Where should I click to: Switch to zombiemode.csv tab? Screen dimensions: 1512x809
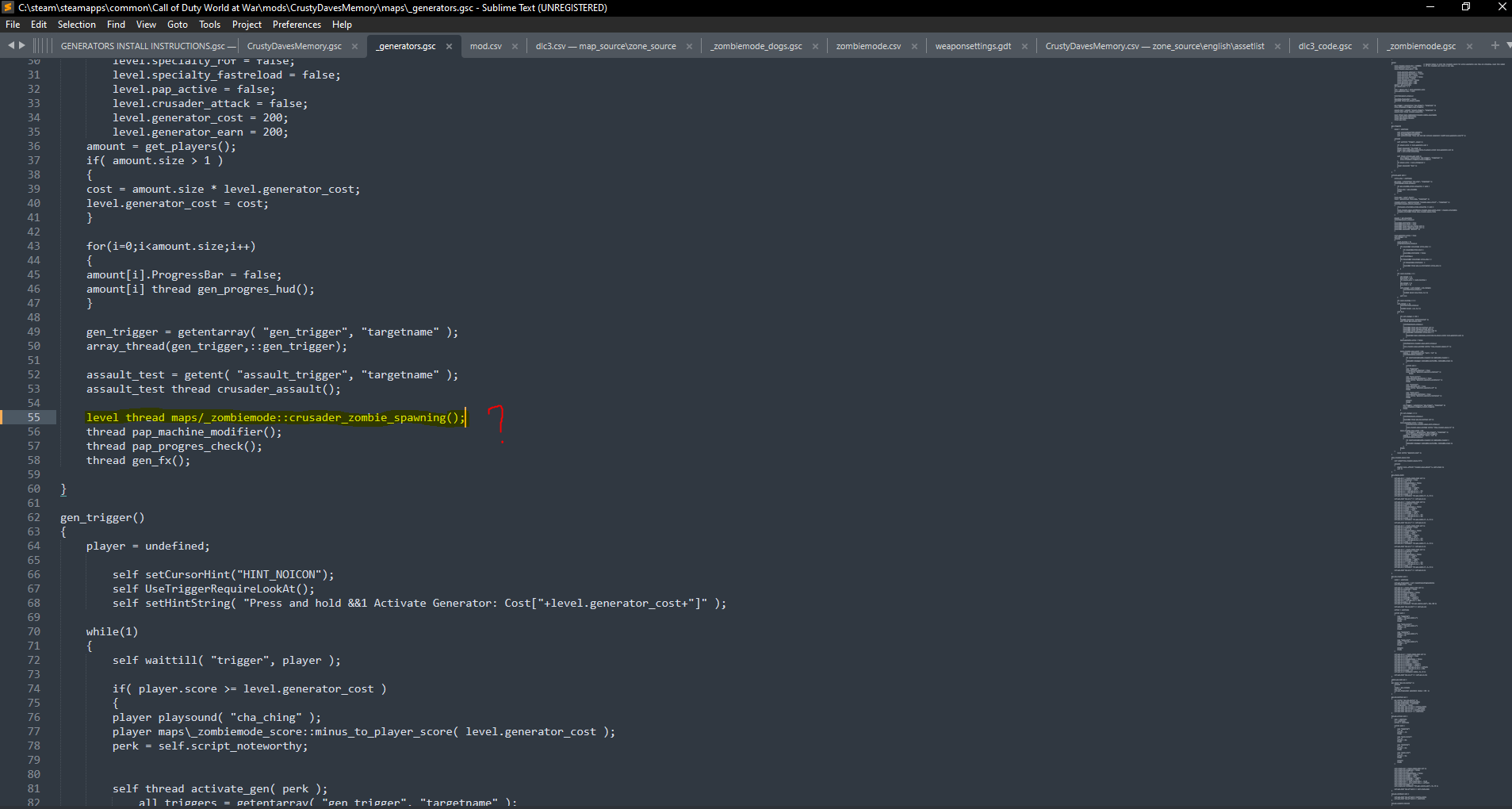pyautogui.click(x=868, y=46)
